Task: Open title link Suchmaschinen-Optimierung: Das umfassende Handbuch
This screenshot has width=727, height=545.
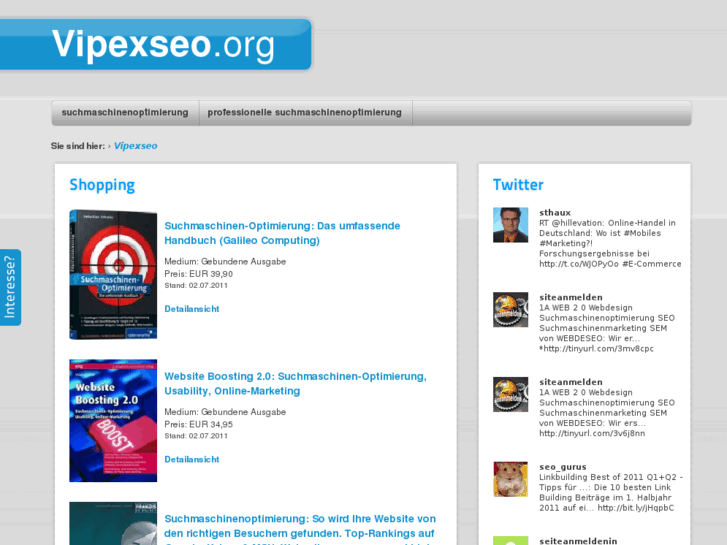Action: [282, 233]
